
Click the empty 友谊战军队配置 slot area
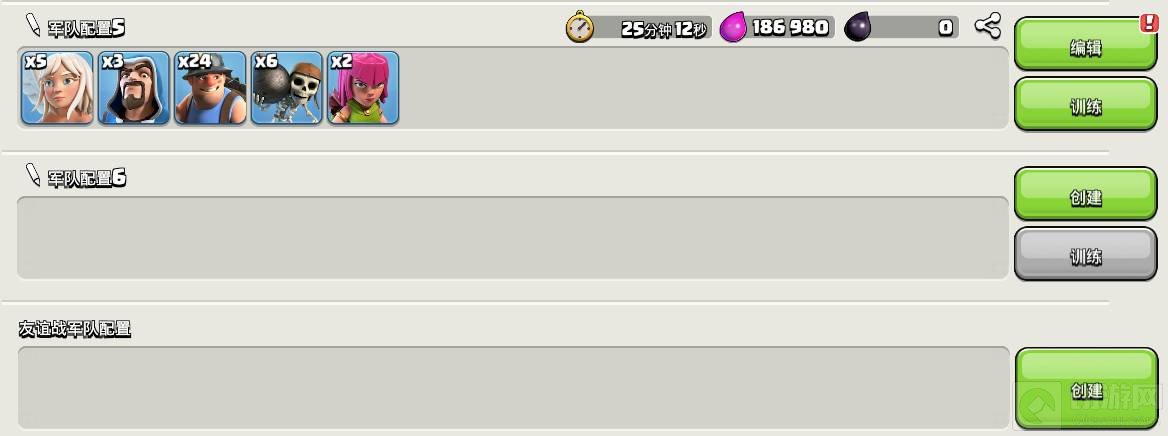coord(512,388)
